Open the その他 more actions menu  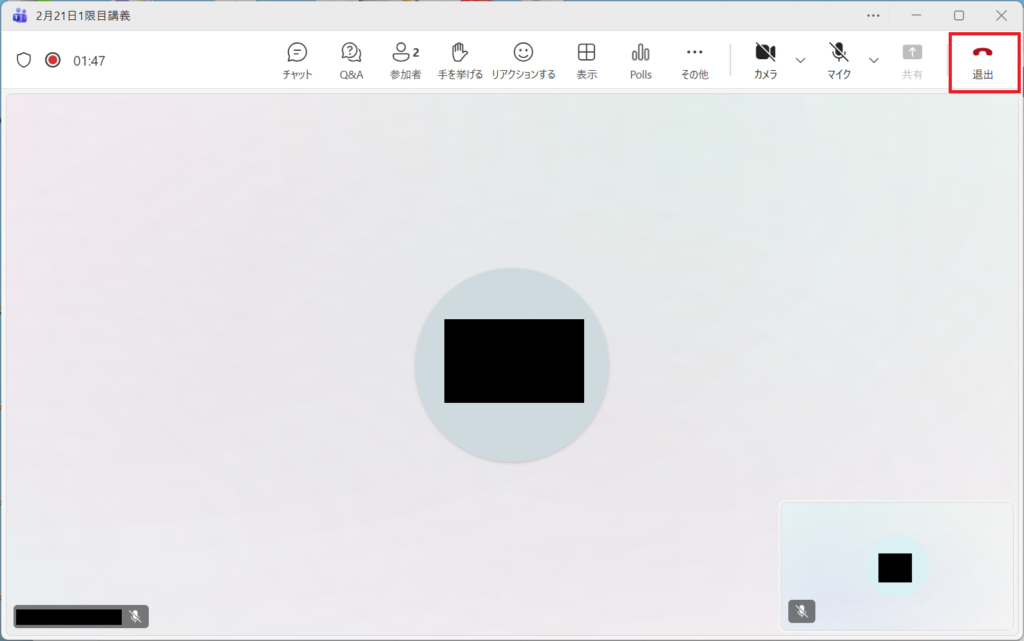click(x=695, y=61)
